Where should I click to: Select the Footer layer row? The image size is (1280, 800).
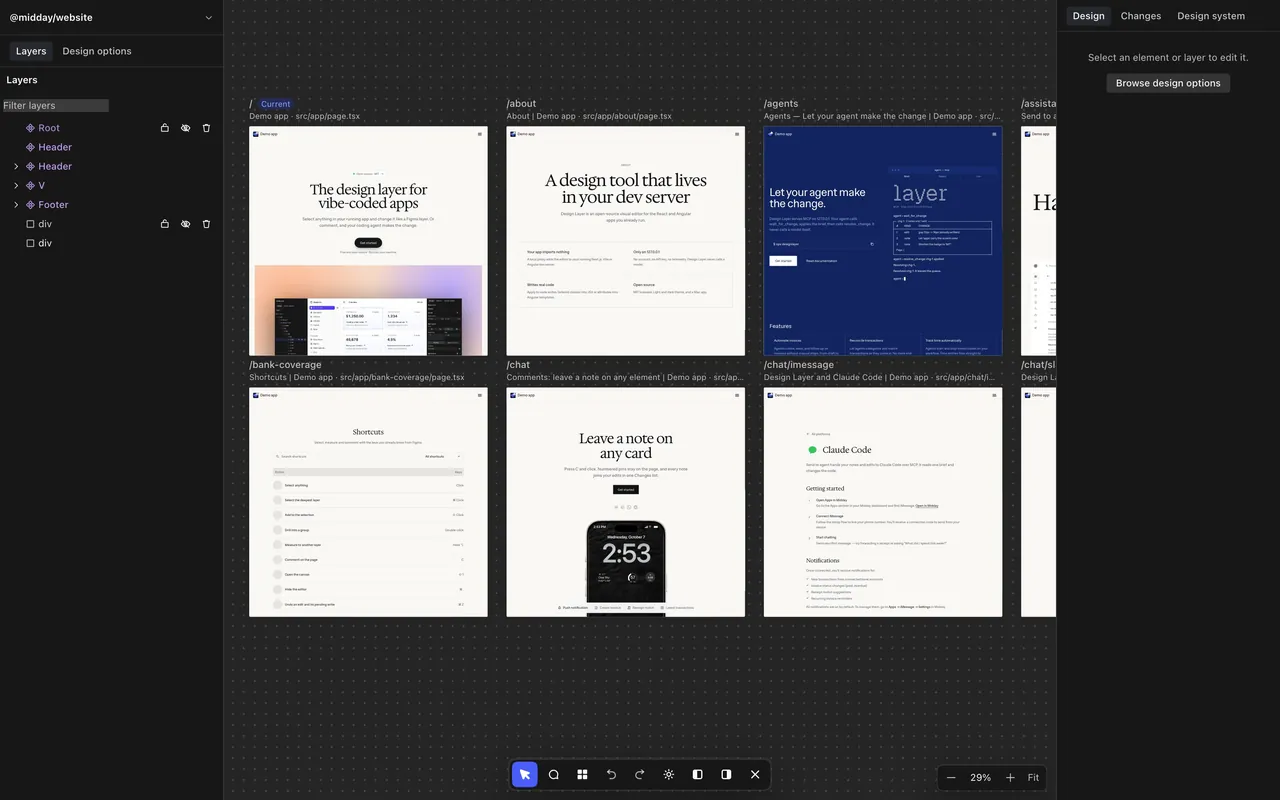111,205
